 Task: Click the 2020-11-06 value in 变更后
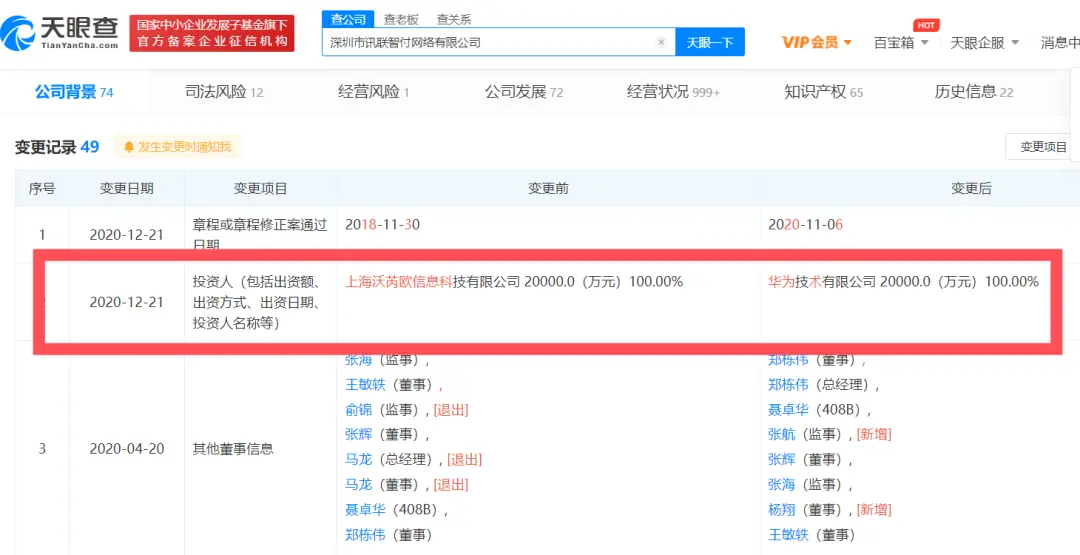(806, 224)
